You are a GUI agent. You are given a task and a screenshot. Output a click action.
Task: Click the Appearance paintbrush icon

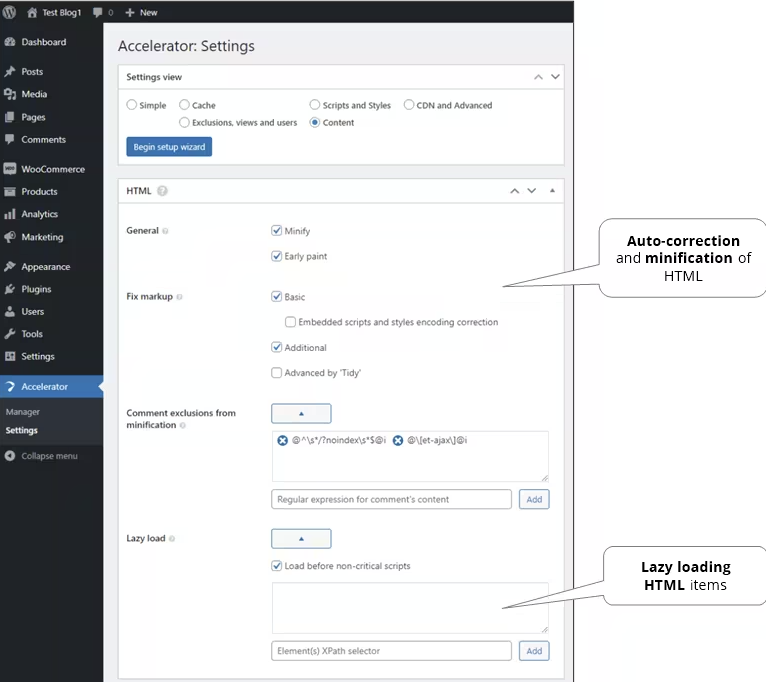pos(10,267)
